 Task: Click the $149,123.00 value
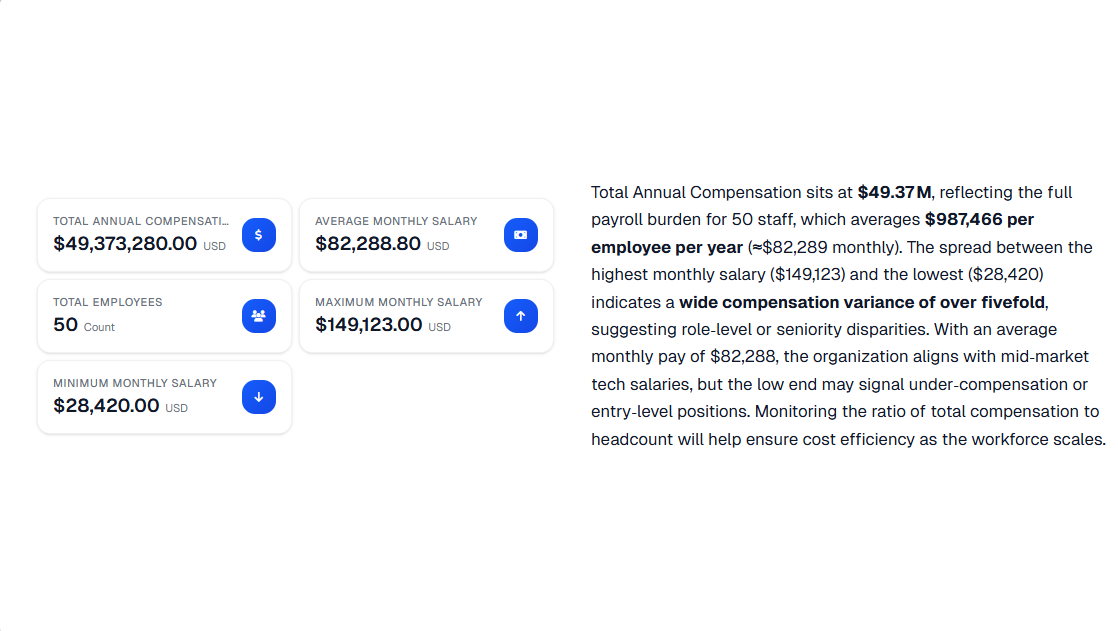tap(369, 324)
